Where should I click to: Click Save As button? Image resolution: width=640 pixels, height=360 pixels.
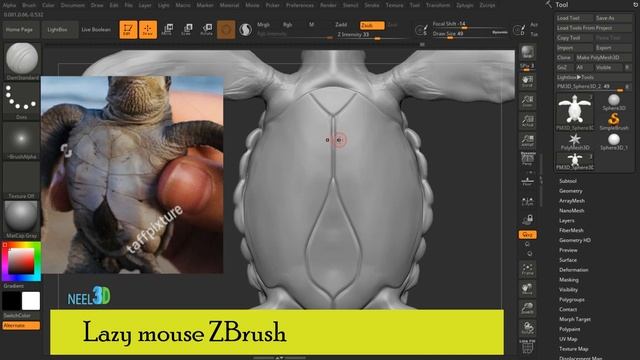point(613,18)
